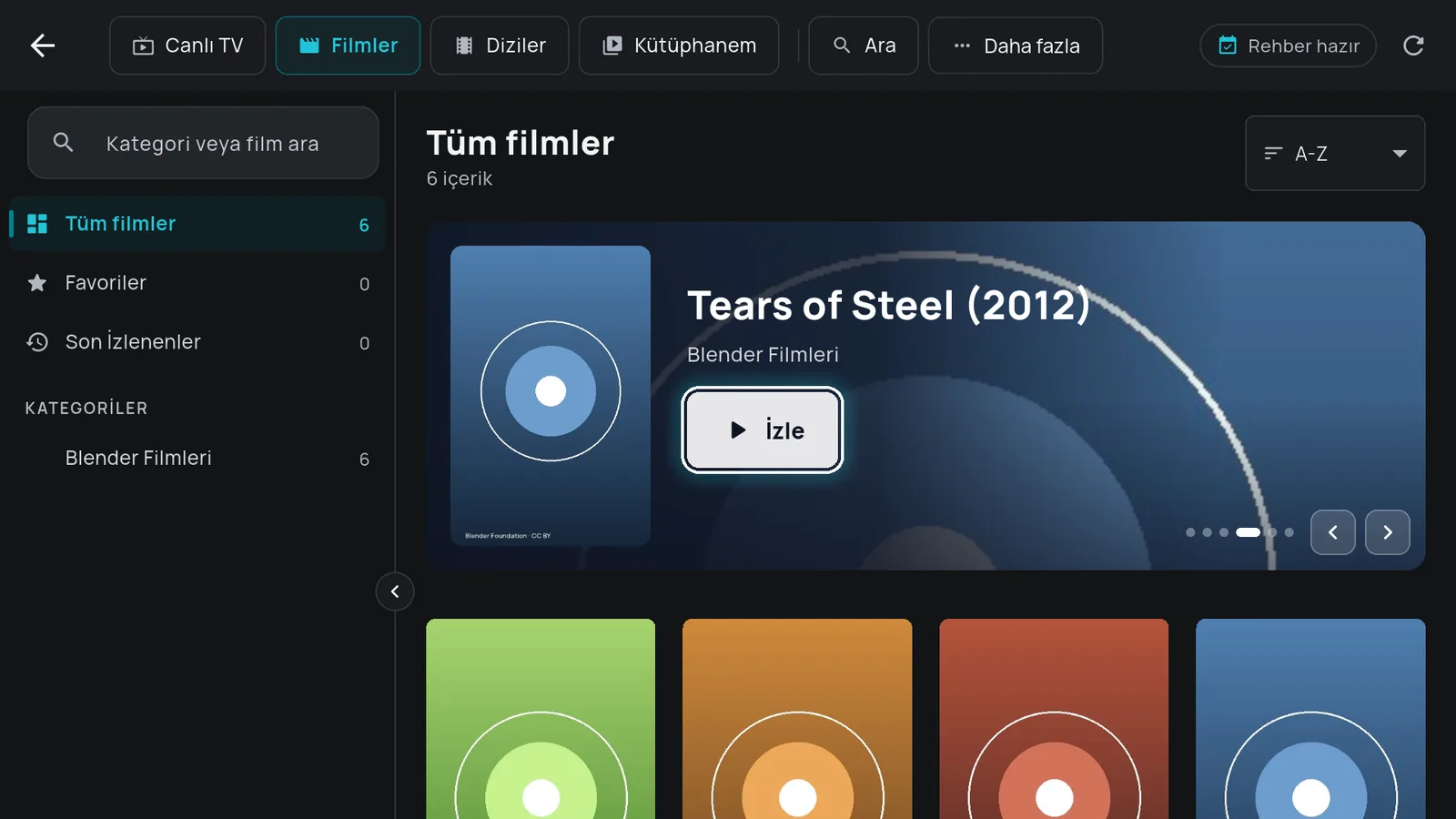Screen dimensions: 1456x819
Task: Click the '6 içerik' count text
Action: pos(460,178)
